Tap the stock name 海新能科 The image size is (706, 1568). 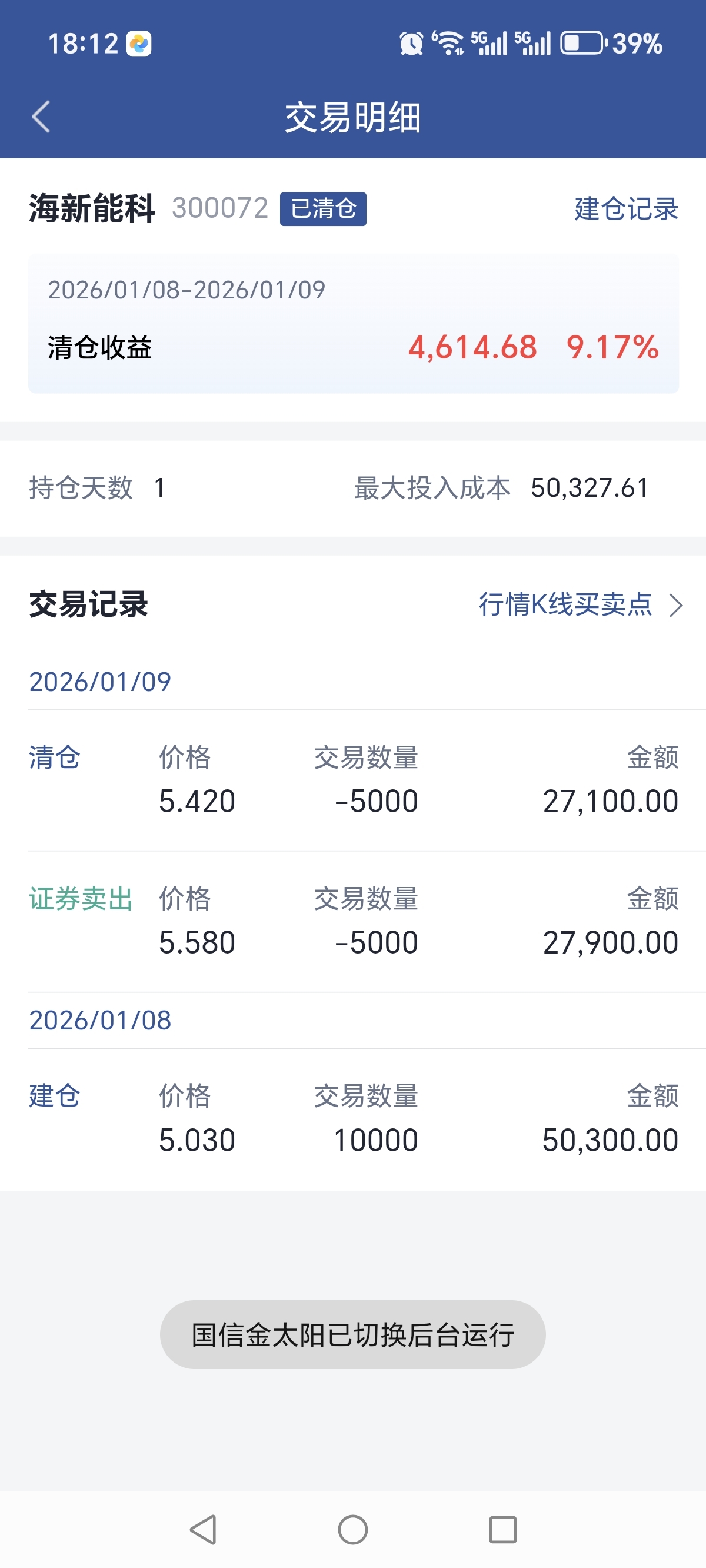coord(92,209)
